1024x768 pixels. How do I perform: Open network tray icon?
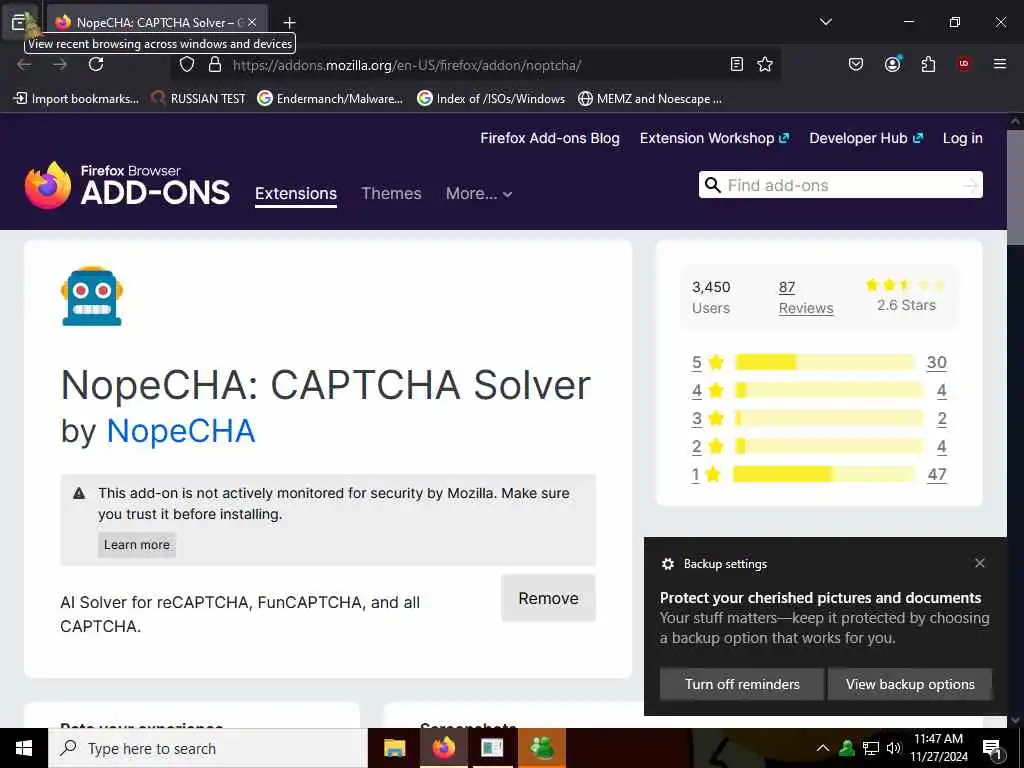[x=871, y=748]
